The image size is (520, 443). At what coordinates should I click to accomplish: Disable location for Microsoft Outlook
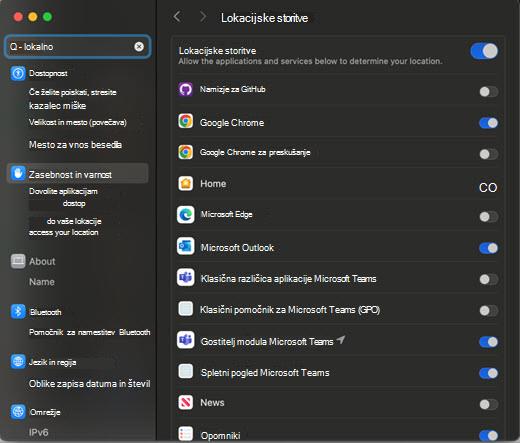pos(489,248)
